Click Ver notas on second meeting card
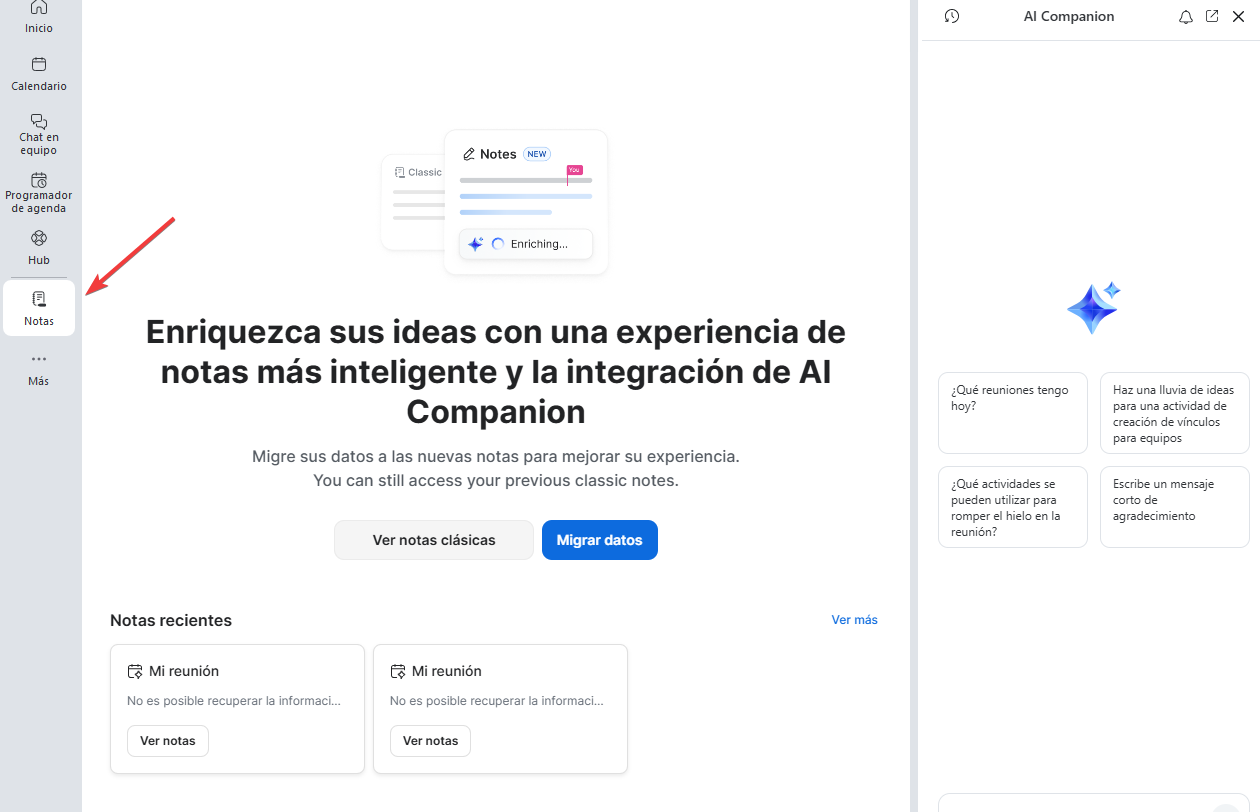This screenshot has width=1260, height=812. click(x=430, y=741)
